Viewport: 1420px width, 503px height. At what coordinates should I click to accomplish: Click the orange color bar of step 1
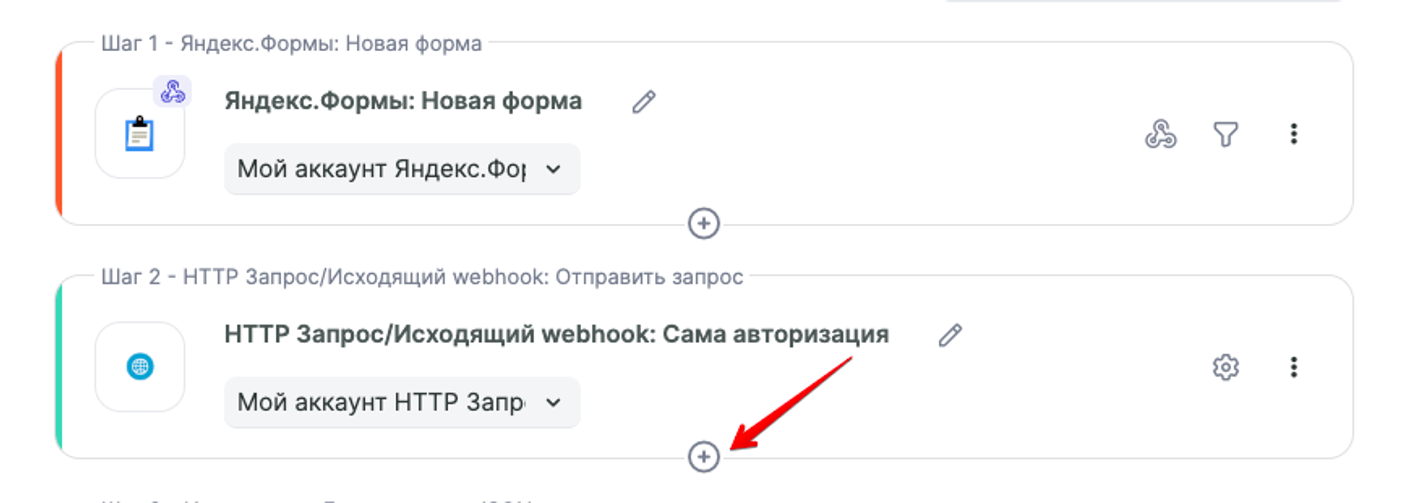[59, 134]
